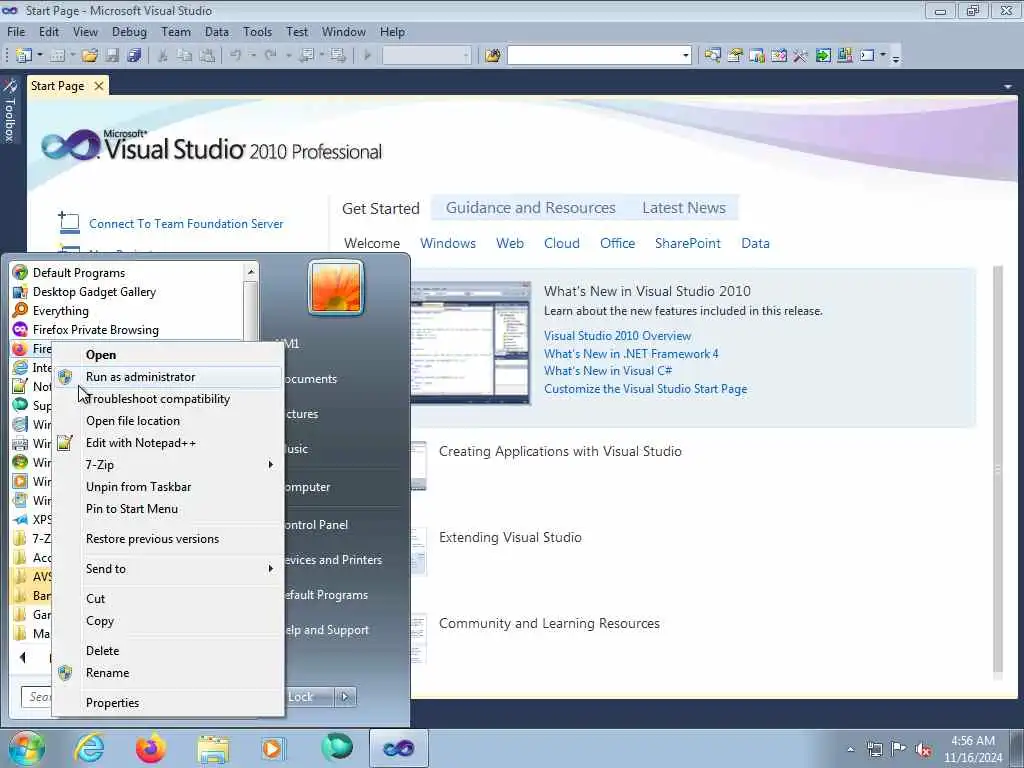
Task: Select Pin to Start Menu
Action: coord(167,509)
